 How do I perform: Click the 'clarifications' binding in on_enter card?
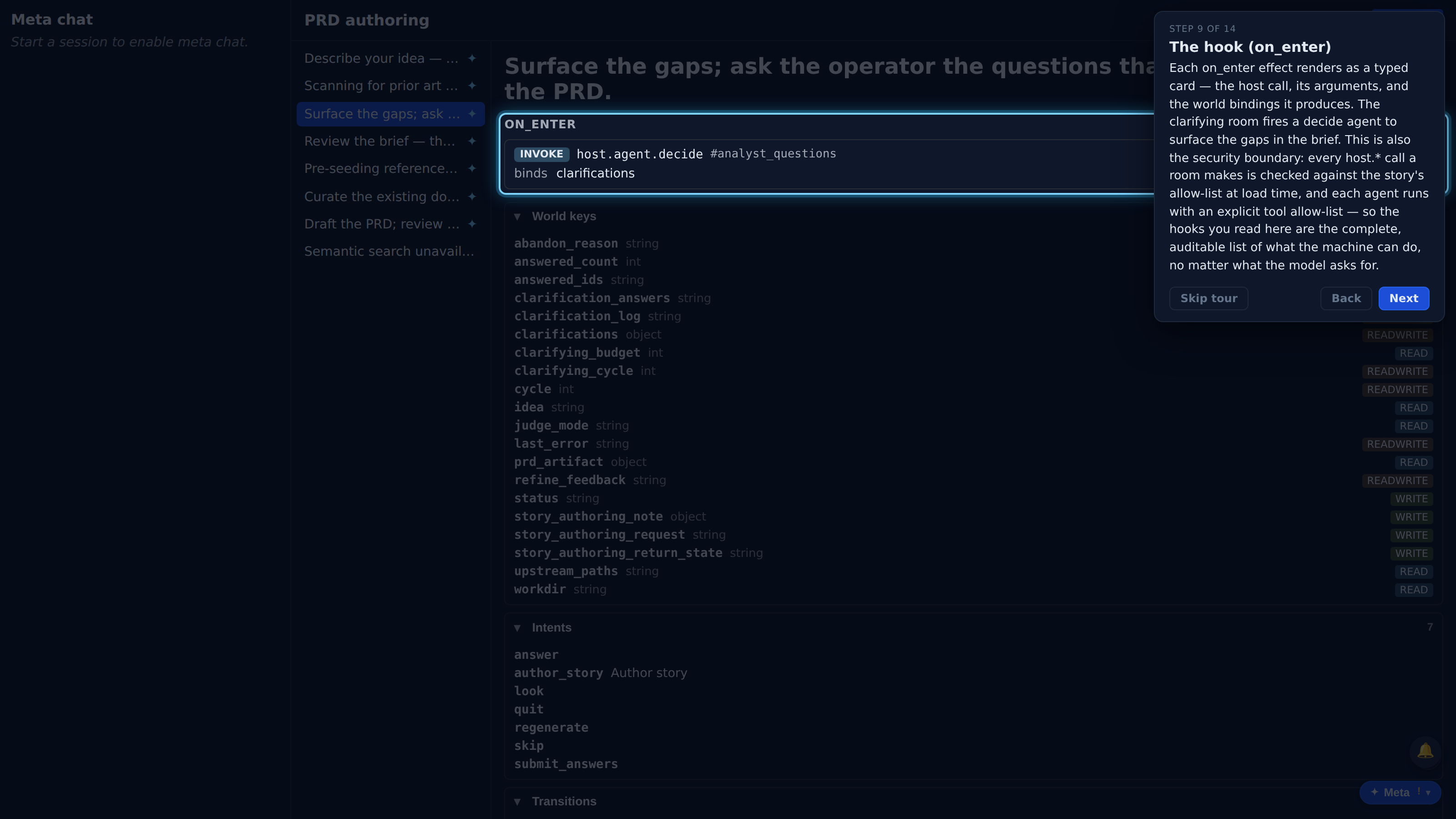595,173
